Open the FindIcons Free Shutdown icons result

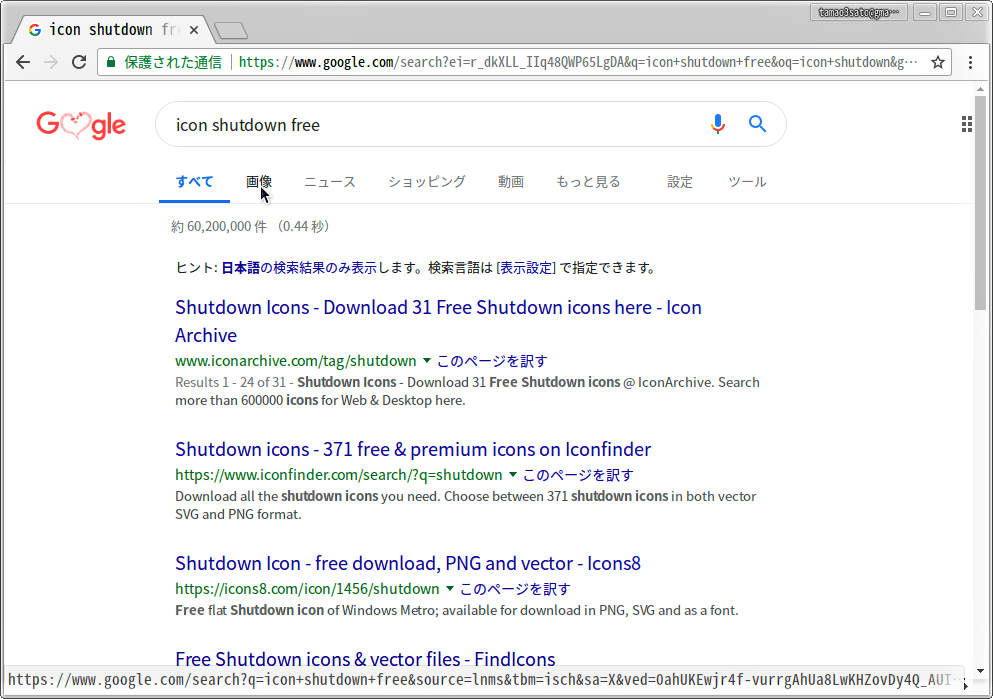click(x=365, y=659)
